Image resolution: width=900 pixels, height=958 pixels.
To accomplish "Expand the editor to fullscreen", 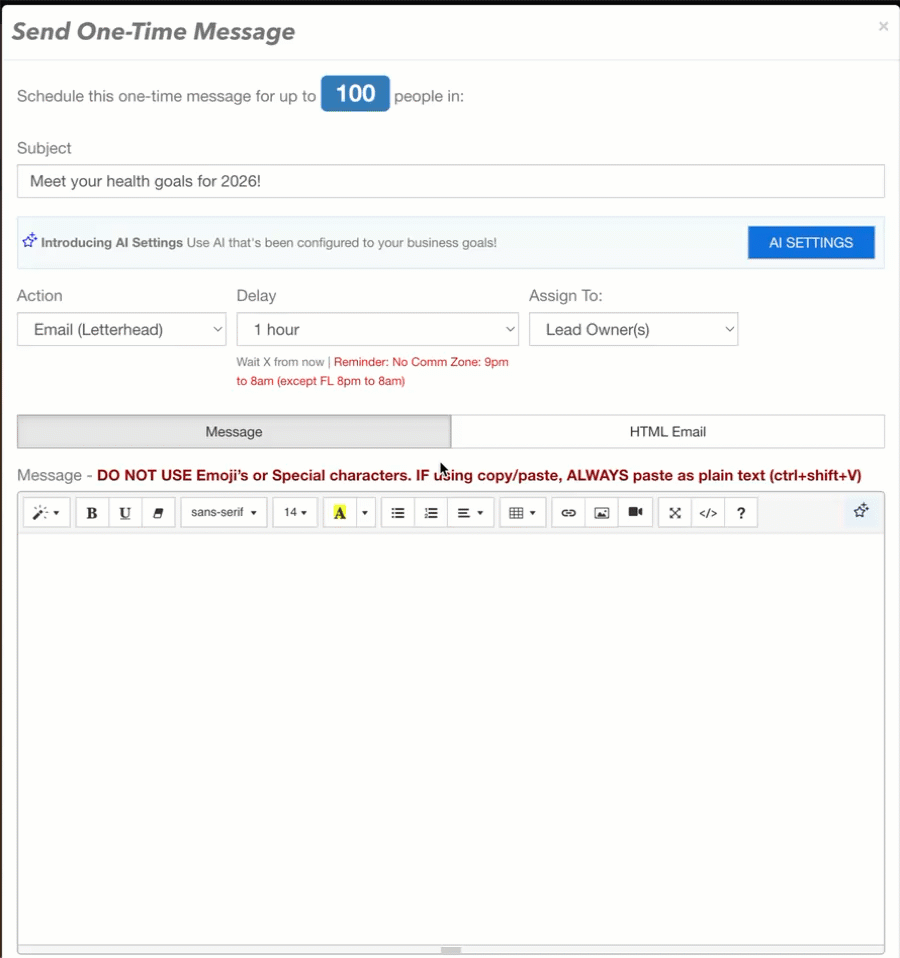I will tap(674, 512).
